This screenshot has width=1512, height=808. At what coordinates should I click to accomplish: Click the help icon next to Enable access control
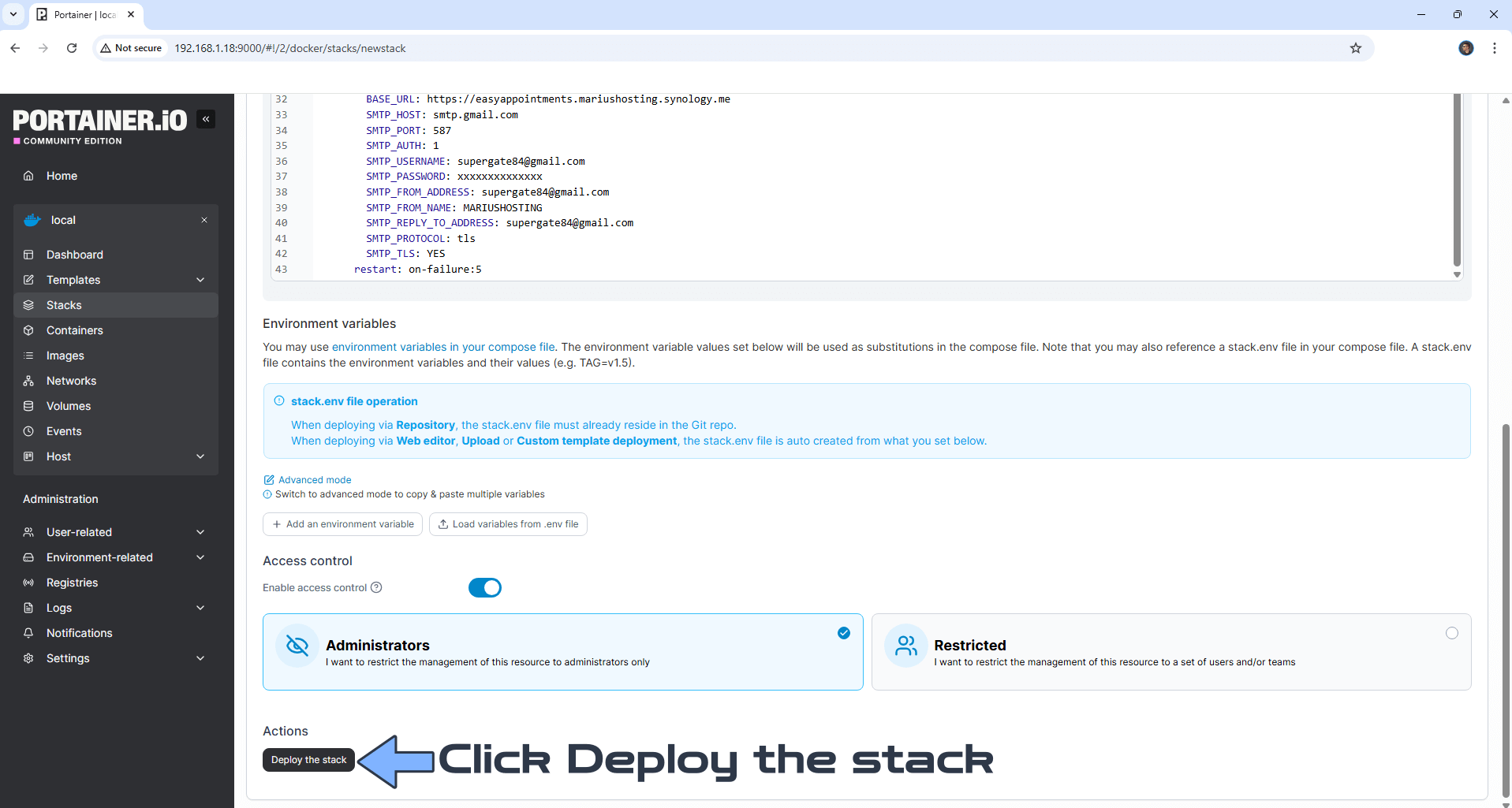(376, 587)
